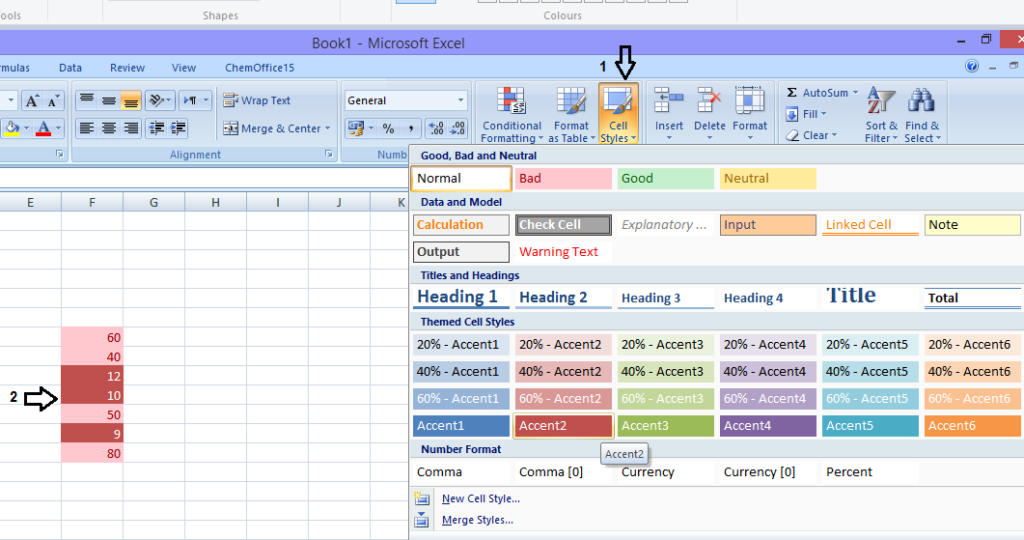This screenshot has width=1024, height=540.
Task: Click Merge Styles...
Action: [x=477, y=520]
